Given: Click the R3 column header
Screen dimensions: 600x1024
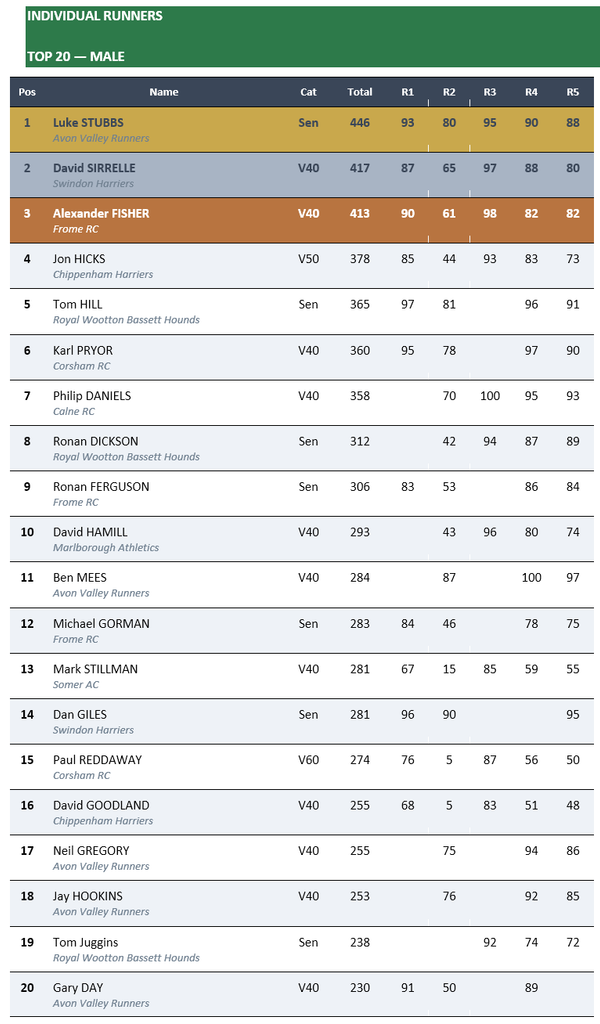Looking at the screenshot, I should tap(490, 92).
